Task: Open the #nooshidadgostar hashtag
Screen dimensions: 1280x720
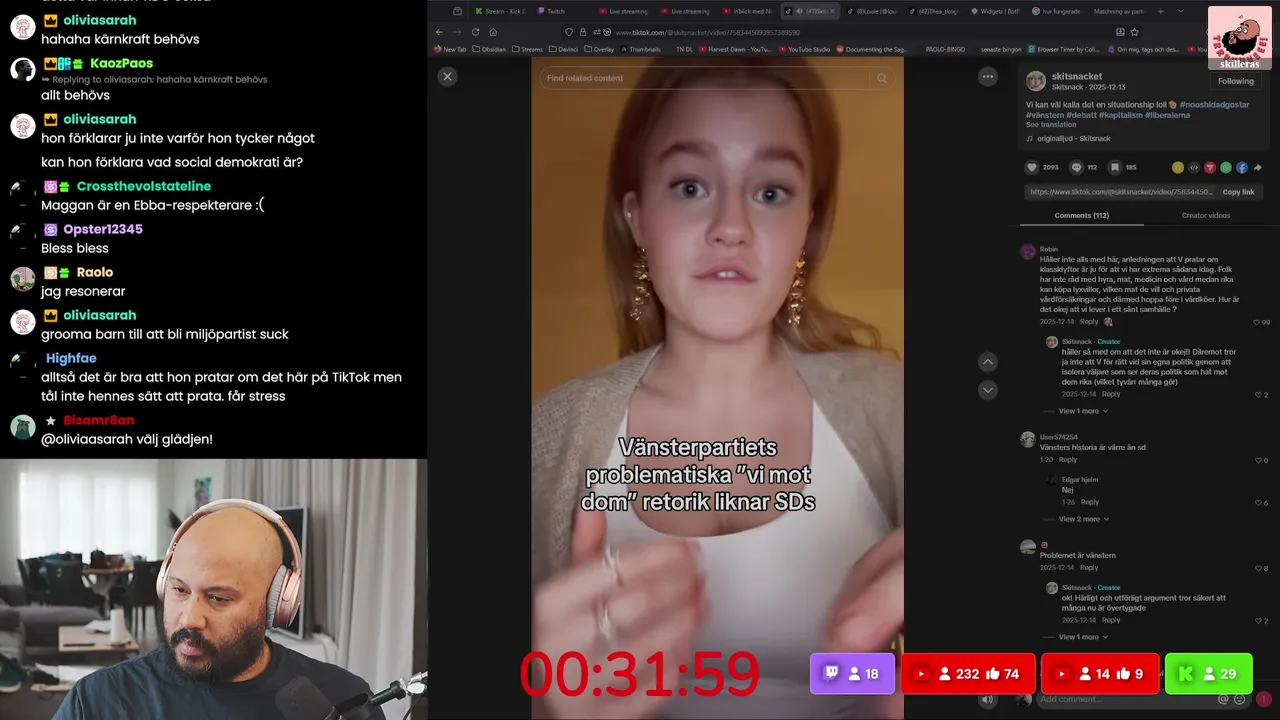Action: click(1214, 104)
